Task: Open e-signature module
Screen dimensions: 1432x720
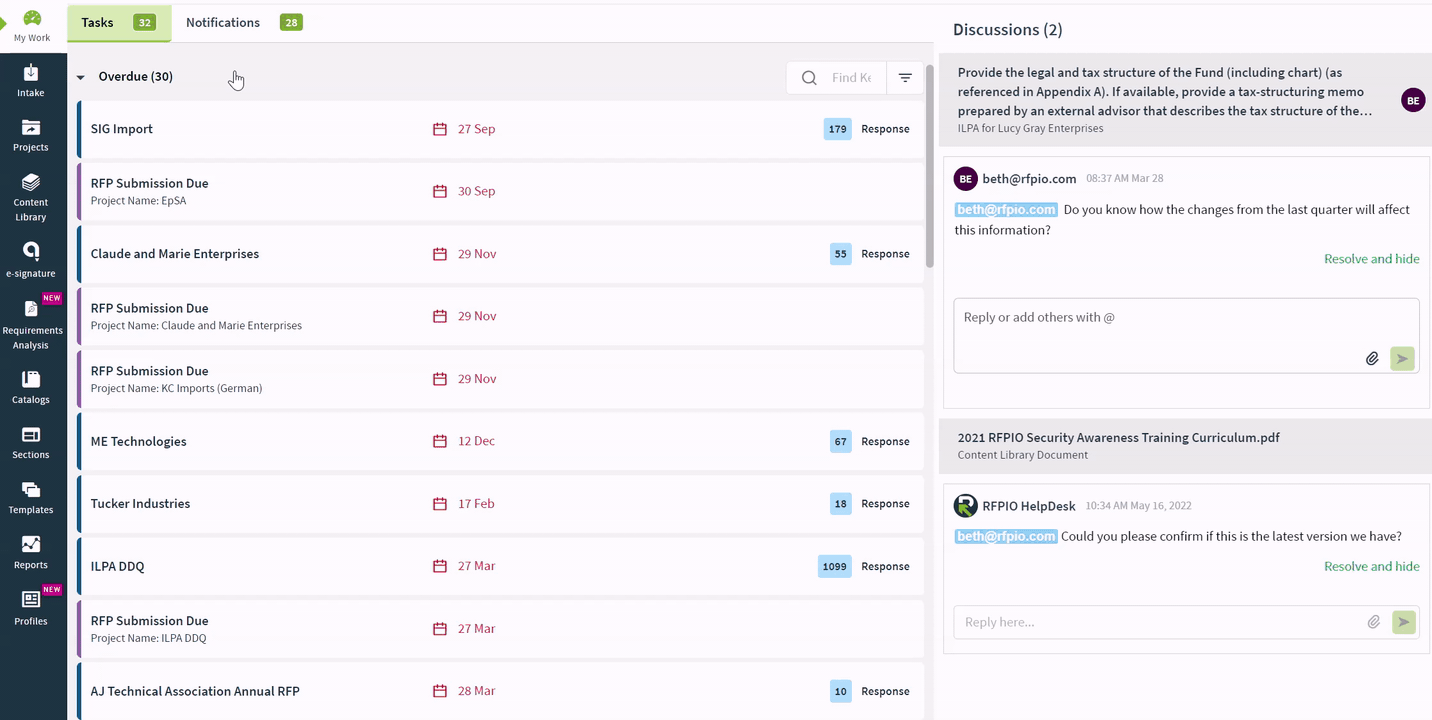Action: pos(31,260)
